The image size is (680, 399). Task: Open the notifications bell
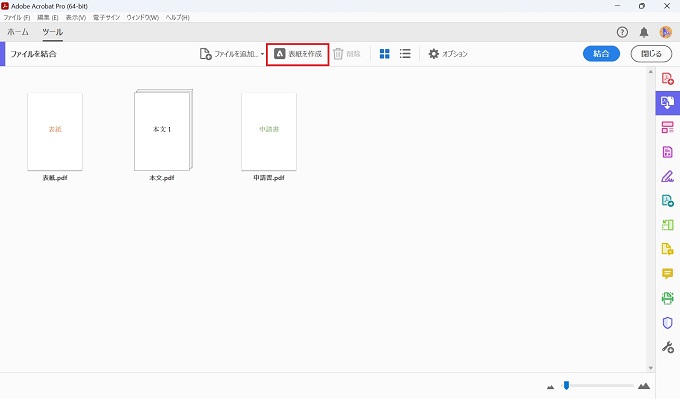pos(644,32)
